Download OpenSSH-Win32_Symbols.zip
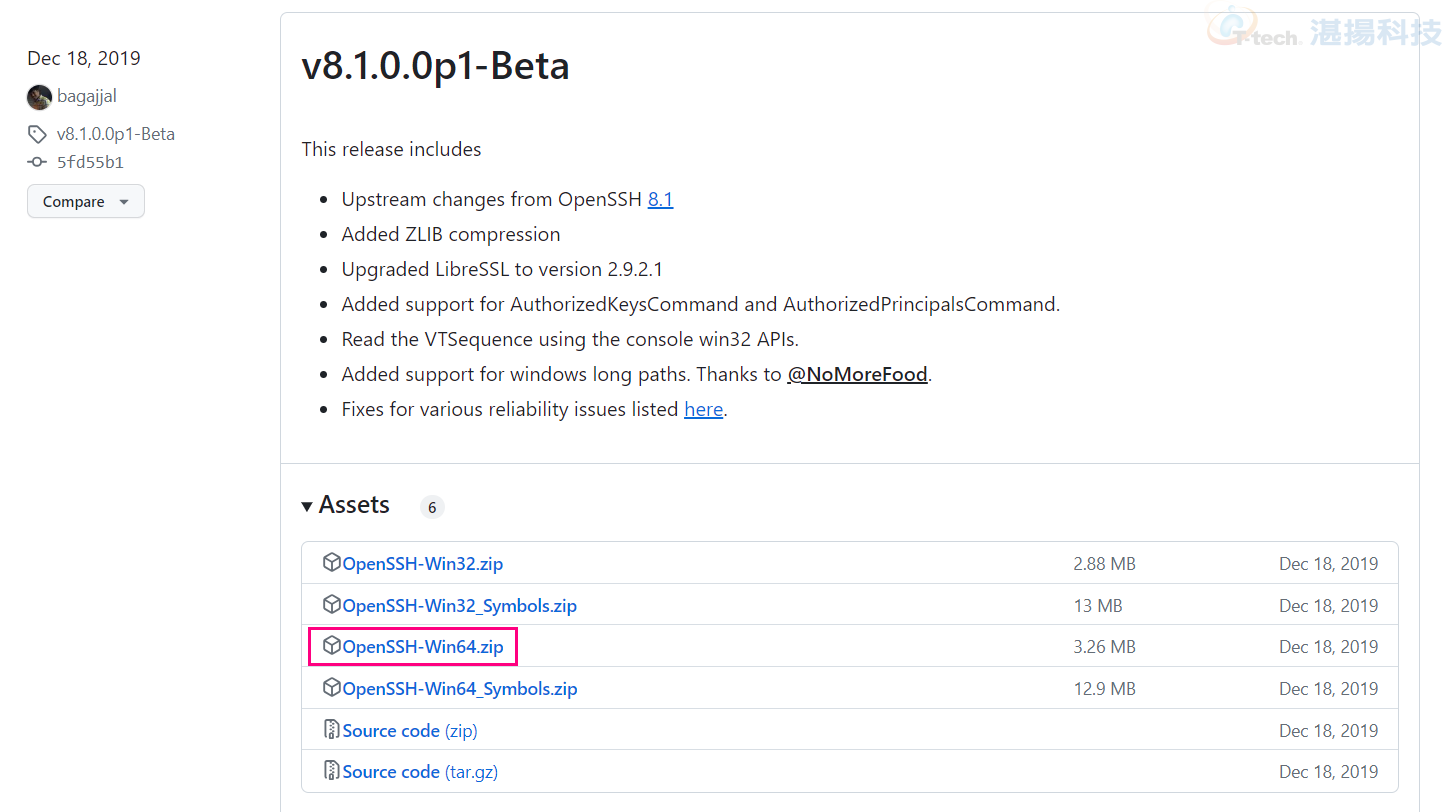The height and width of the screenshot is (812, 1442). [x=460, y=606]
